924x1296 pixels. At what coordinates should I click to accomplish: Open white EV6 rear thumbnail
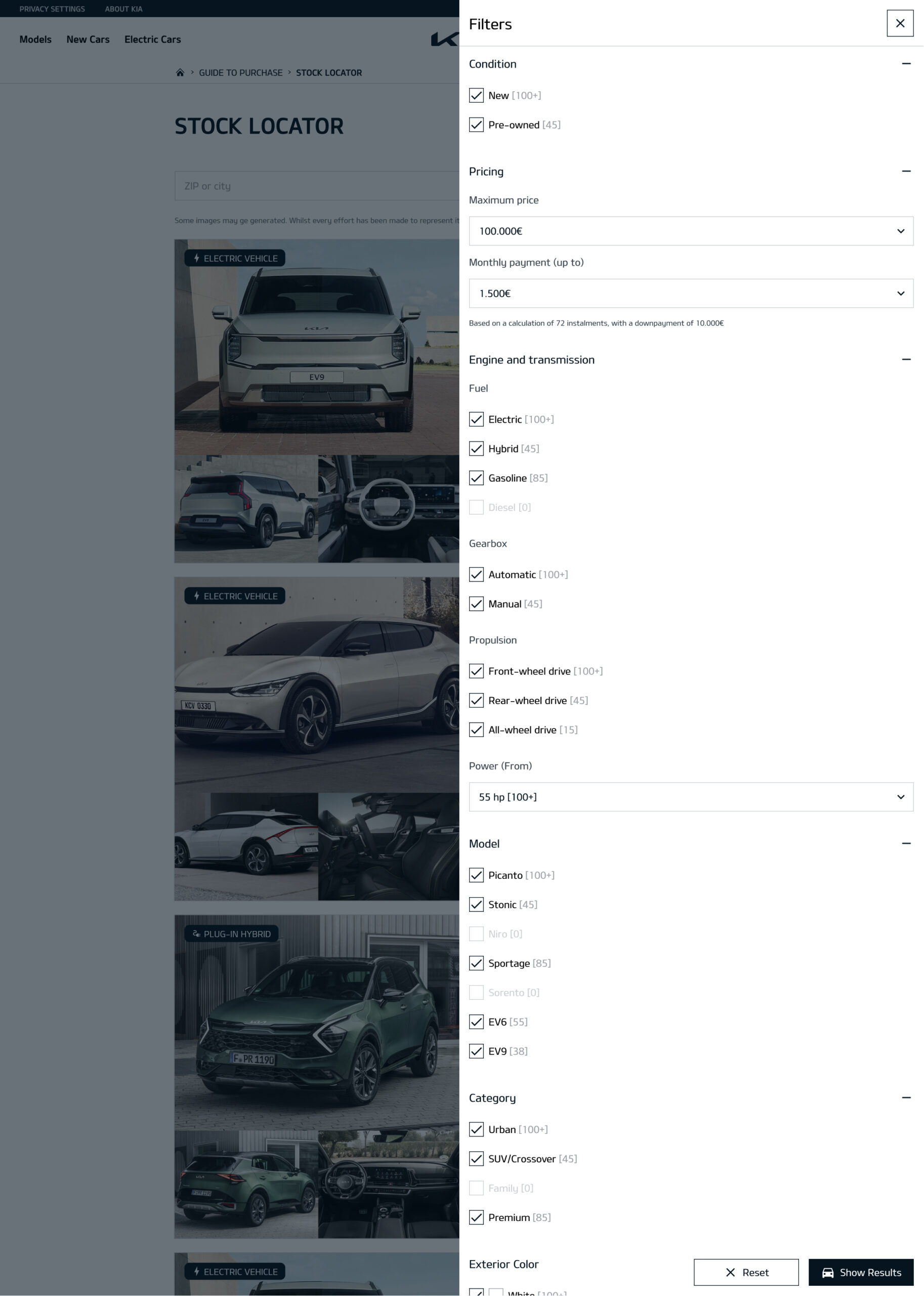click(246, 846)
